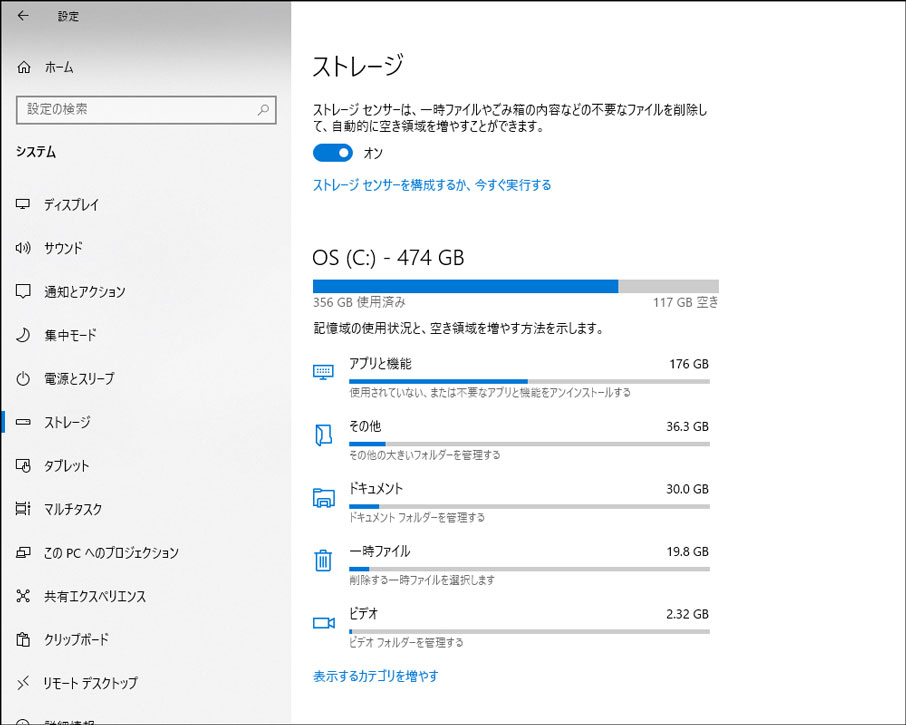Click 表示するカテゴリを増やす link
The image size is (906, 725).
pyautogui.click(x=376, y=676)
